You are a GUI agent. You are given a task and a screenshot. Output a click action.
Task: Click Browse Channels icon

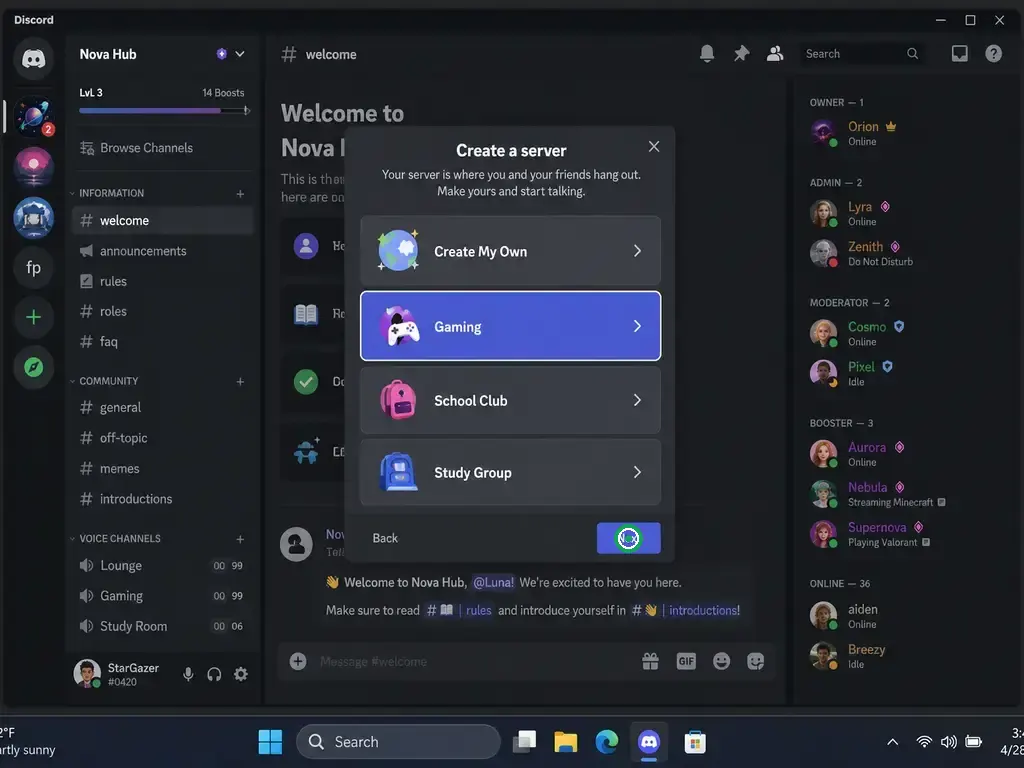(x=87, y=148)
